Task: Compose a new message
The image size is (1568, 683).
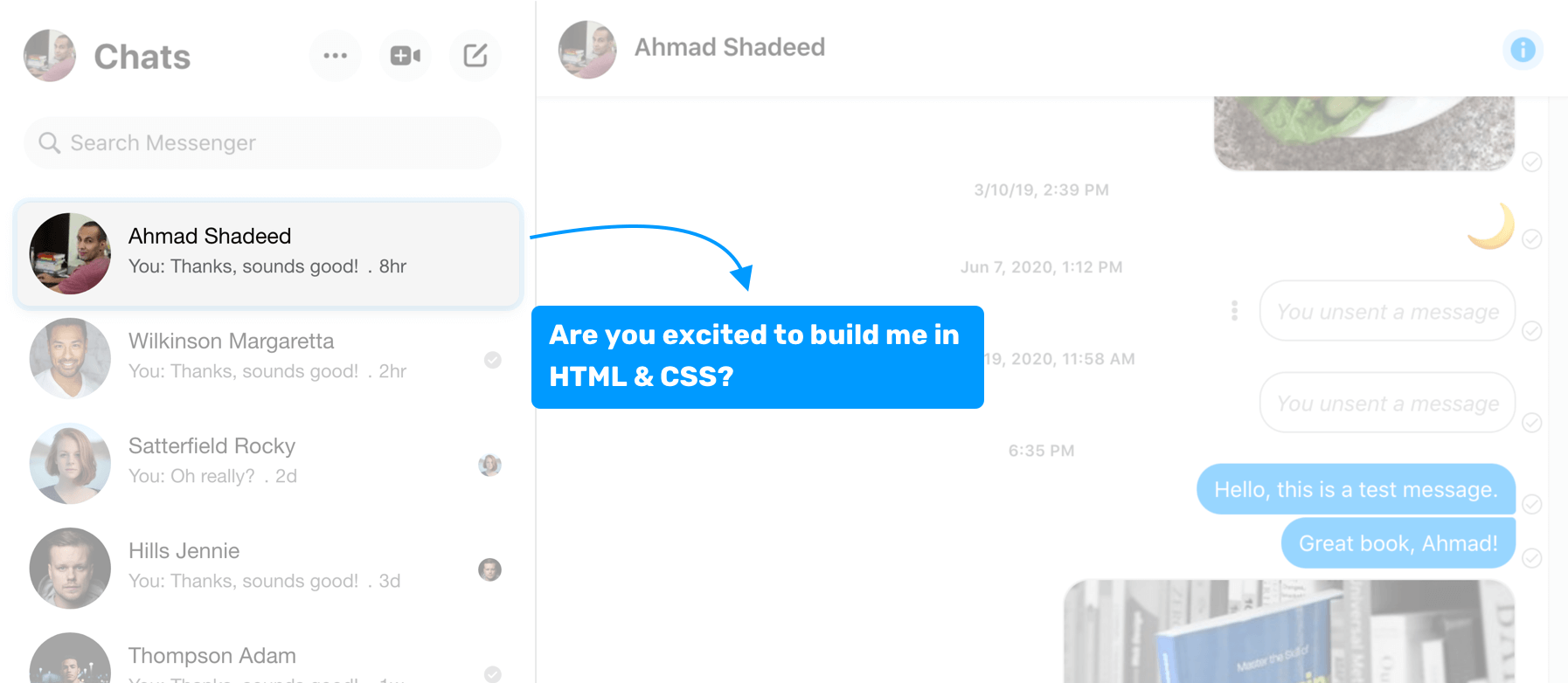Action: click(475, 56)
